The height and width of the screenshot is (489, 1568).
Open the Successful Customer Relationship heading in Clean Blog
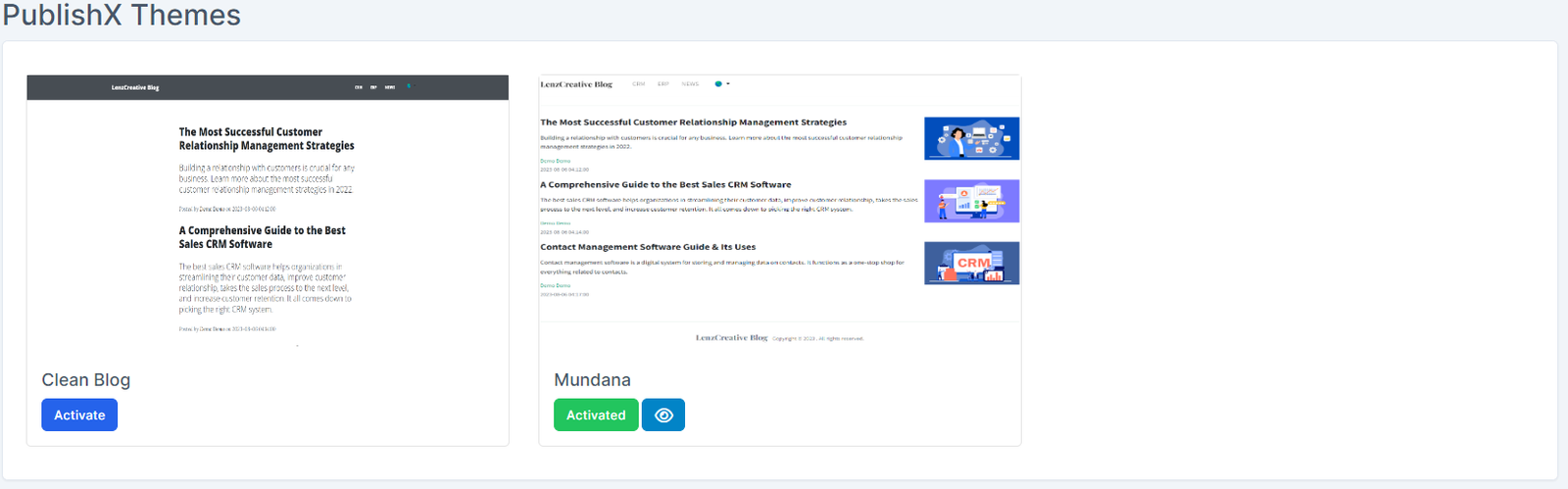point(267,138)
